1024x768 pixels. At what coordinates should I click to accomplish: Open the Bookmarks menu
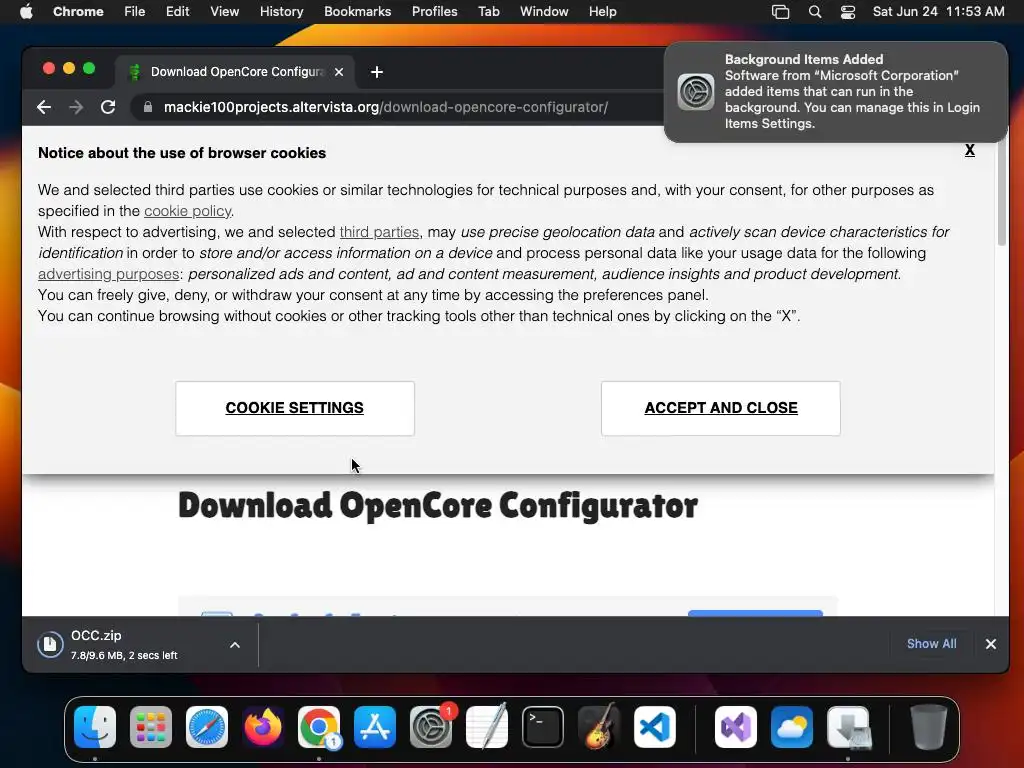357,12
